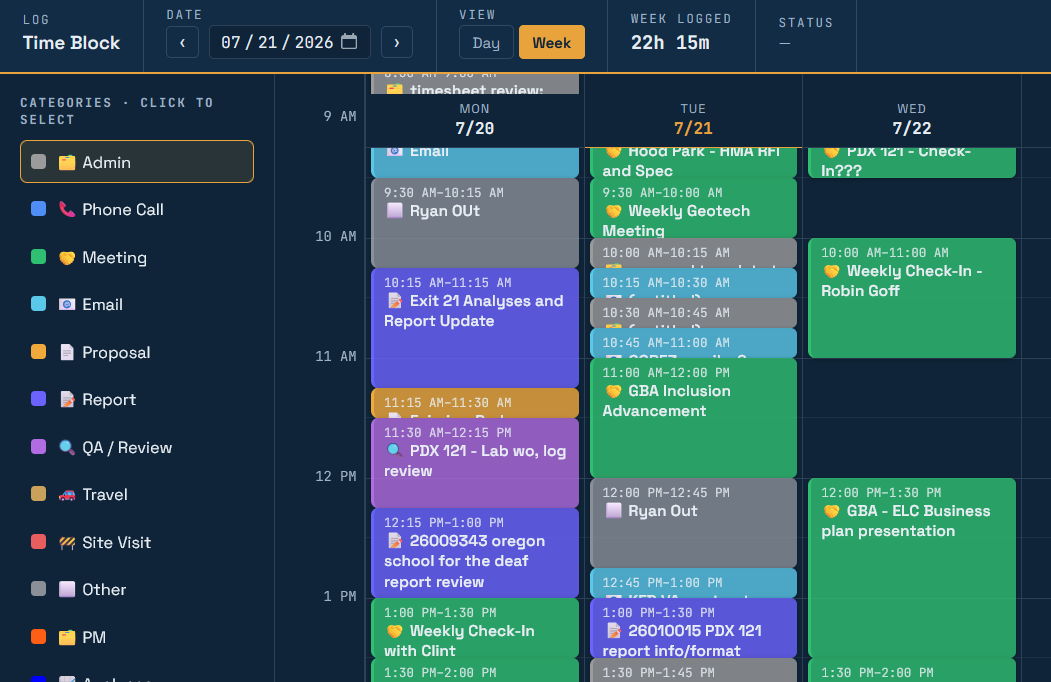This screenshot has height=682, width=1051.
Task: Click the handshake icon in the Robin Goff block
Action: 831,271
